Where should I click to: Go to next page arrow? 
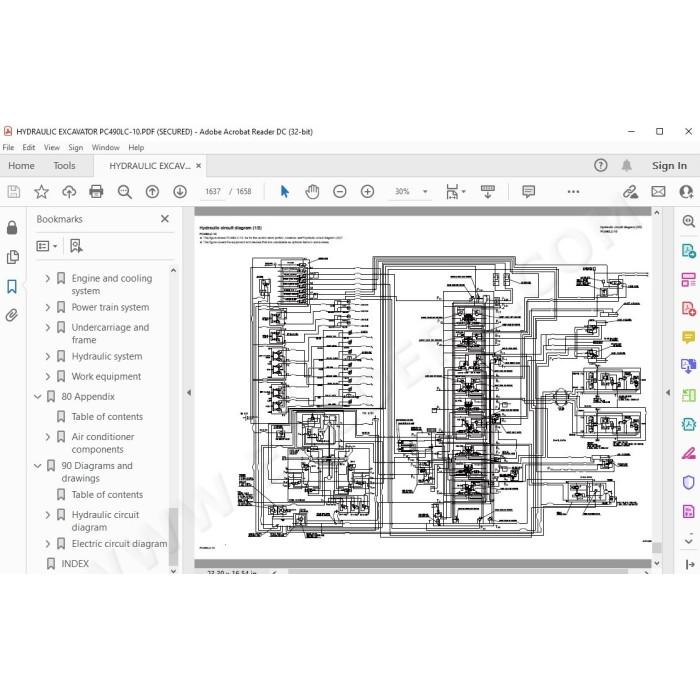tap(180, 192)
